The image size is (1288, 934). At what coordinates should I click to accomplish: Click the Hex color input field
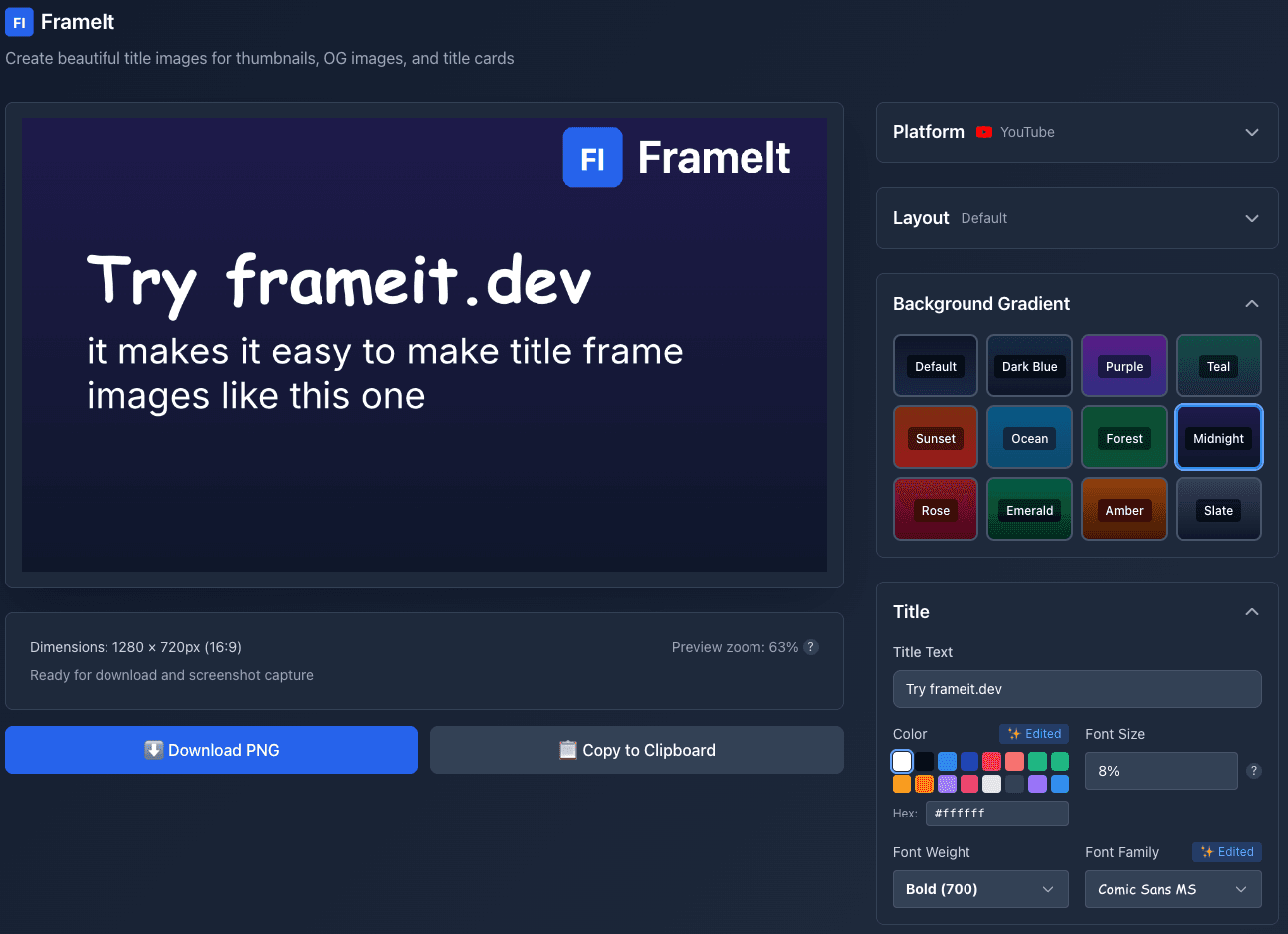tap(996, 813)
